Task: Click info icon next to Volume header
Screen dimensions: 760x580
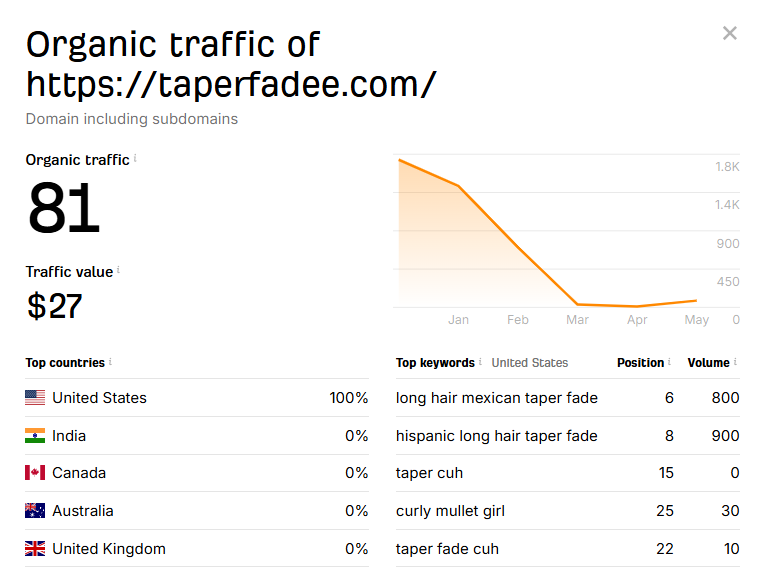Action: point(735,361)
